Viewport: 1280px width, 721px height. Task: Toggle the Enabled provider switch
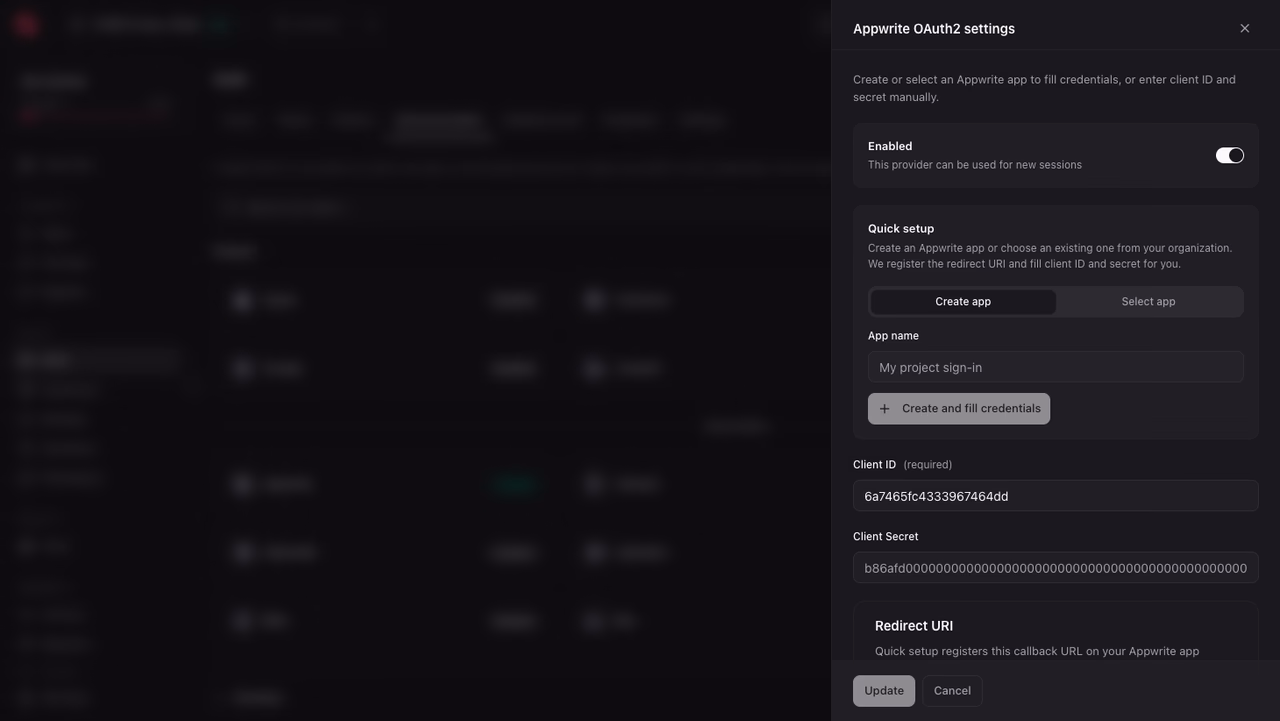pos(1230,155)
